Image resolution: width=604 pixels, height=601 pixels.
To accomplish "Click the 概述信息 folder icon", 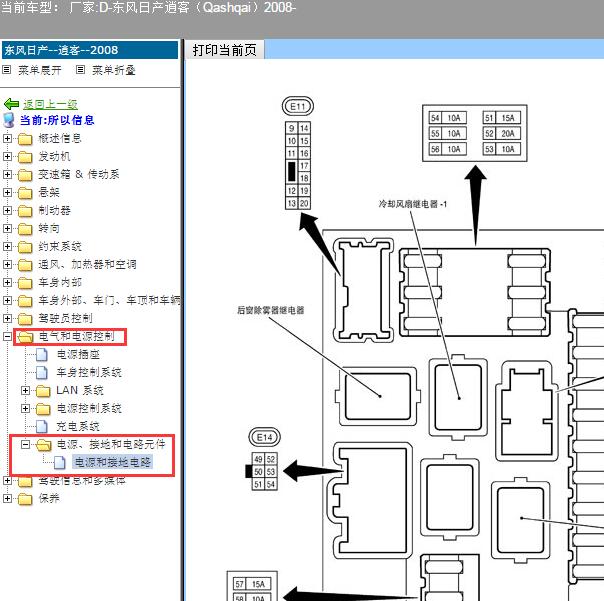I will coord(25,139).
